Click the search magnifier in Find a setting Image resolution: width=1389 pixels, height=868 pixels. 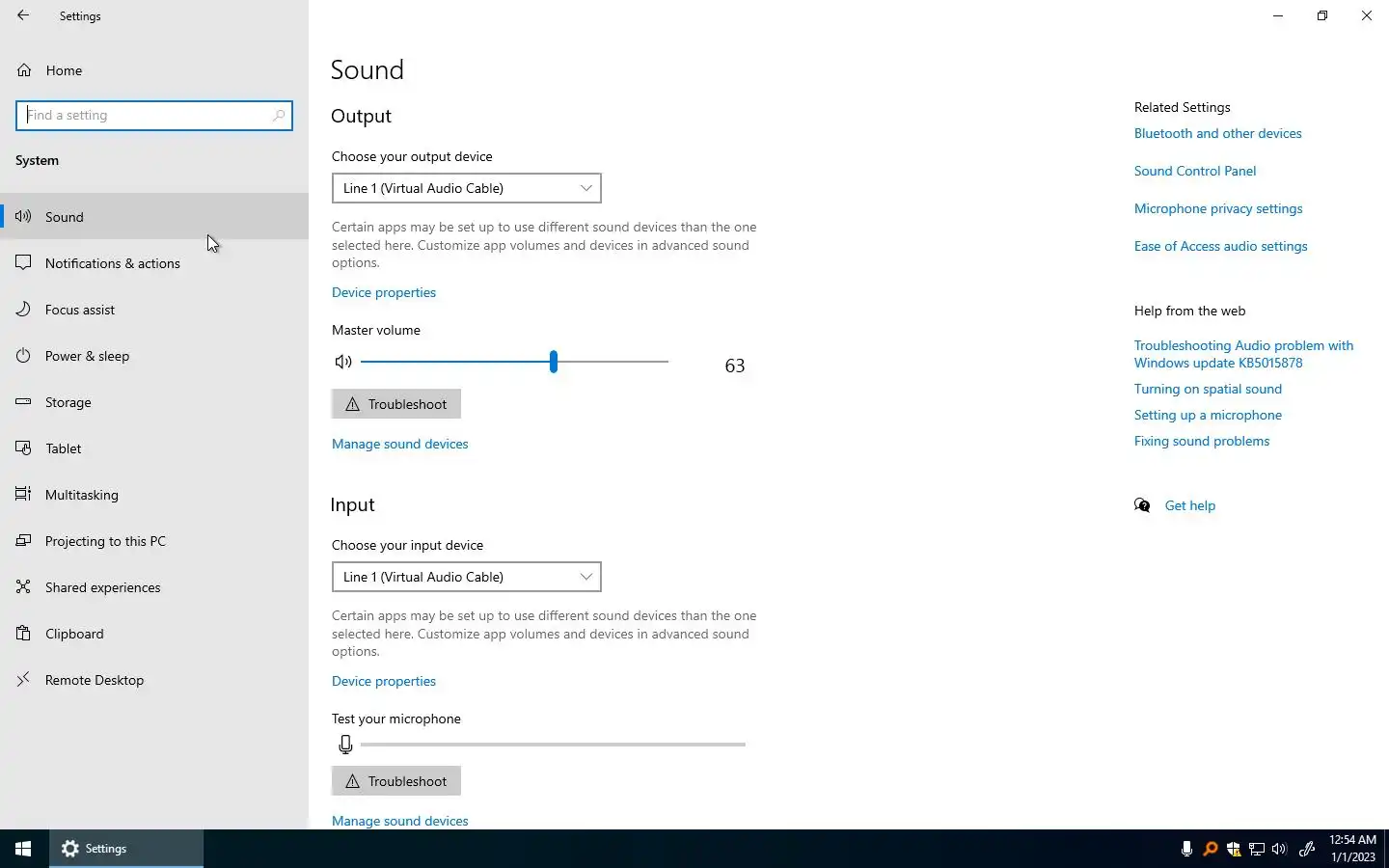click(x=279, y=116)
